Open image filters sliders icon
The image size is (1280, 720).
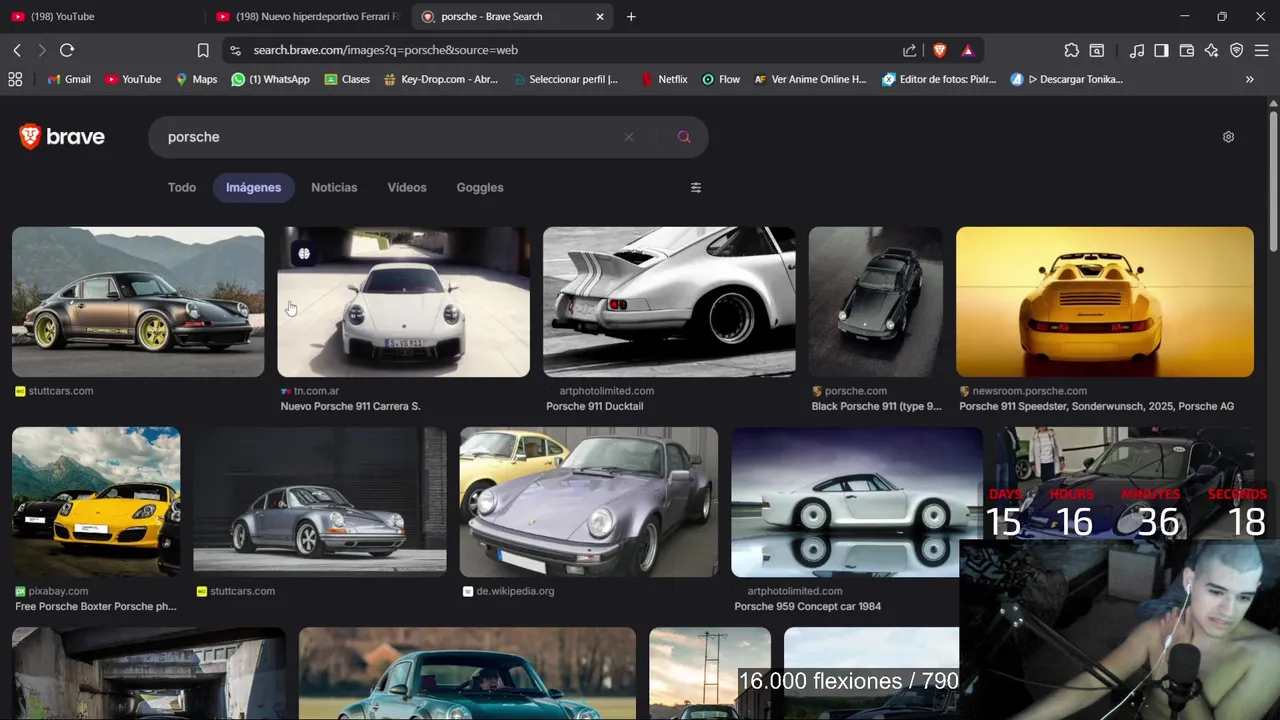coord(696,187)
